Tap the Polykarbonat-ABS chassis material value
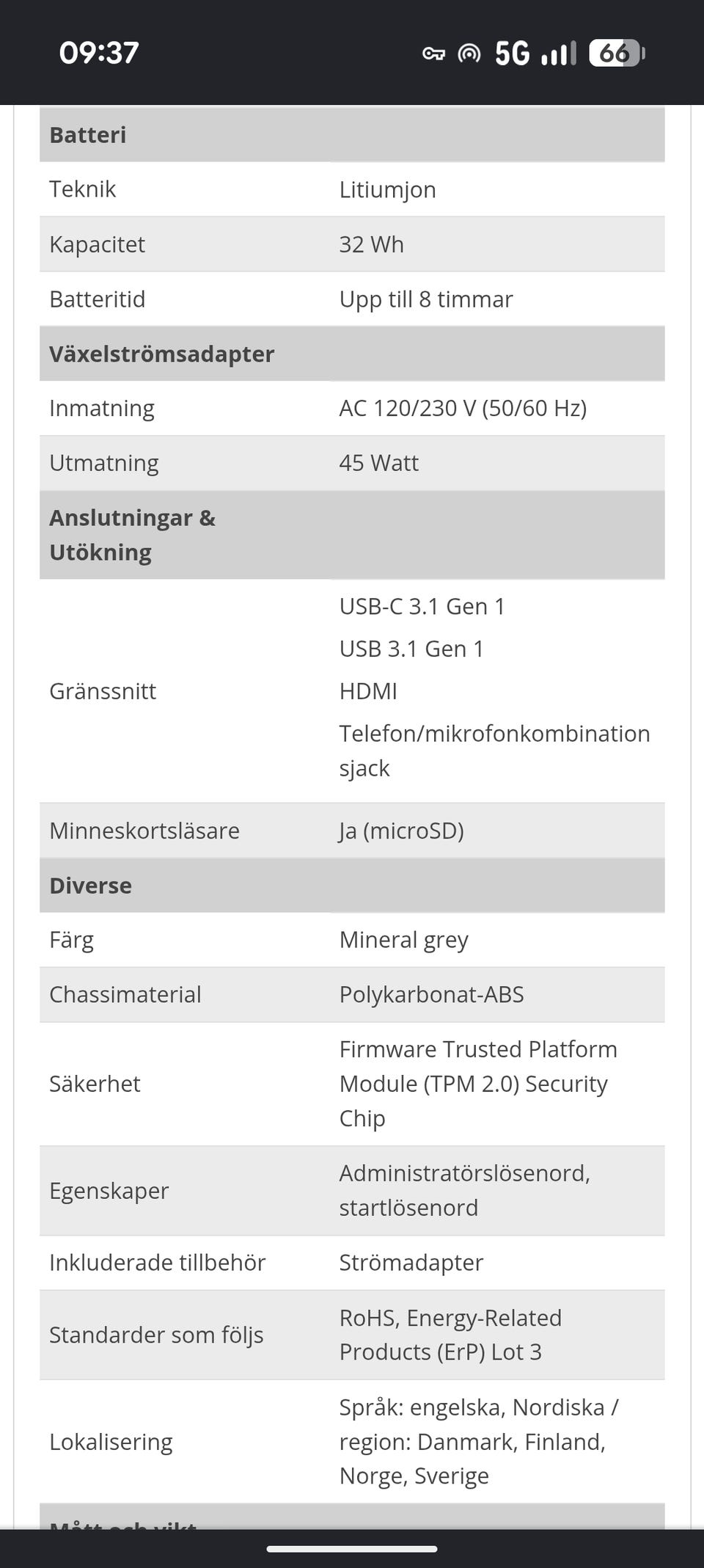This screenshot has width=704, height=1568. (431, 995)
